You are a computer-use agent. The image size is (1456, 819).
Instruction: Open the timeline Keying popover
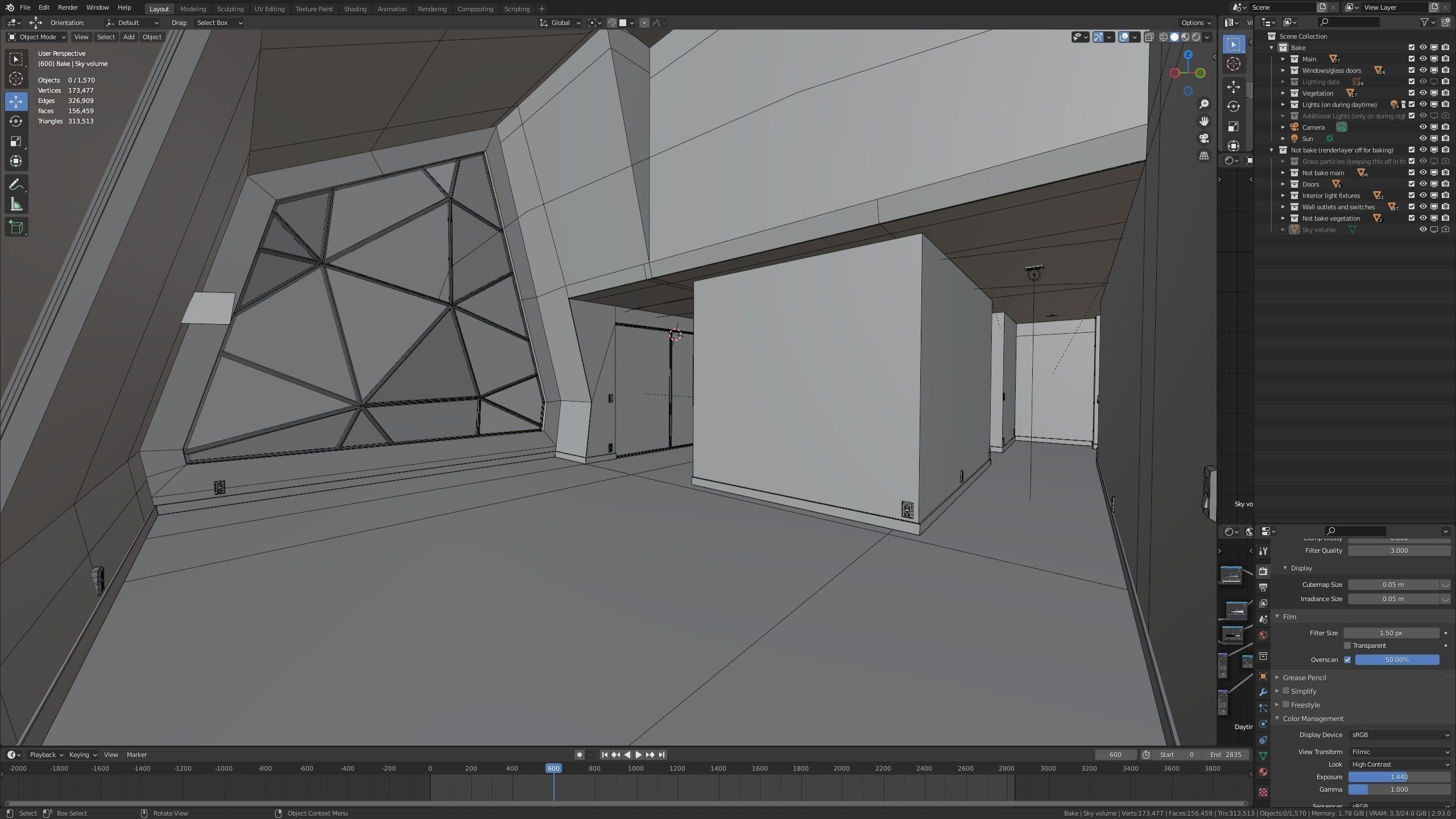point(82,755)
